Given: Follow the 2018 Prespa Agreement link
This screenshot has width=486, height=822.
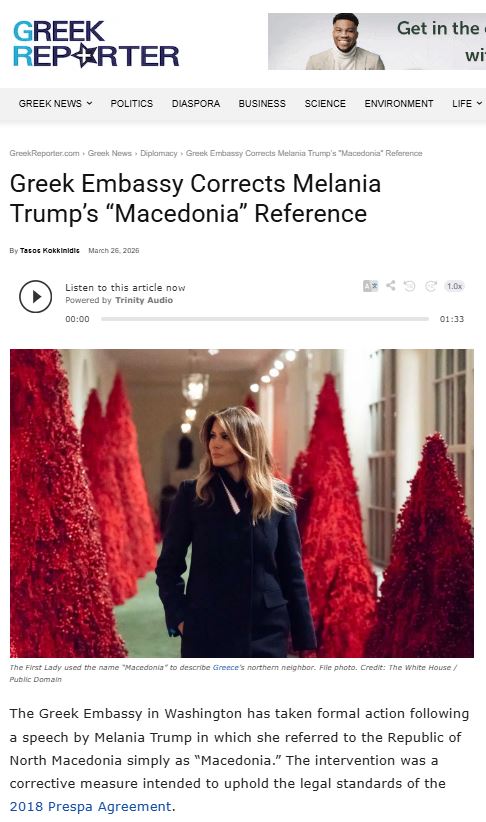Looking at the screenshot, I should (x=90, y=806).
